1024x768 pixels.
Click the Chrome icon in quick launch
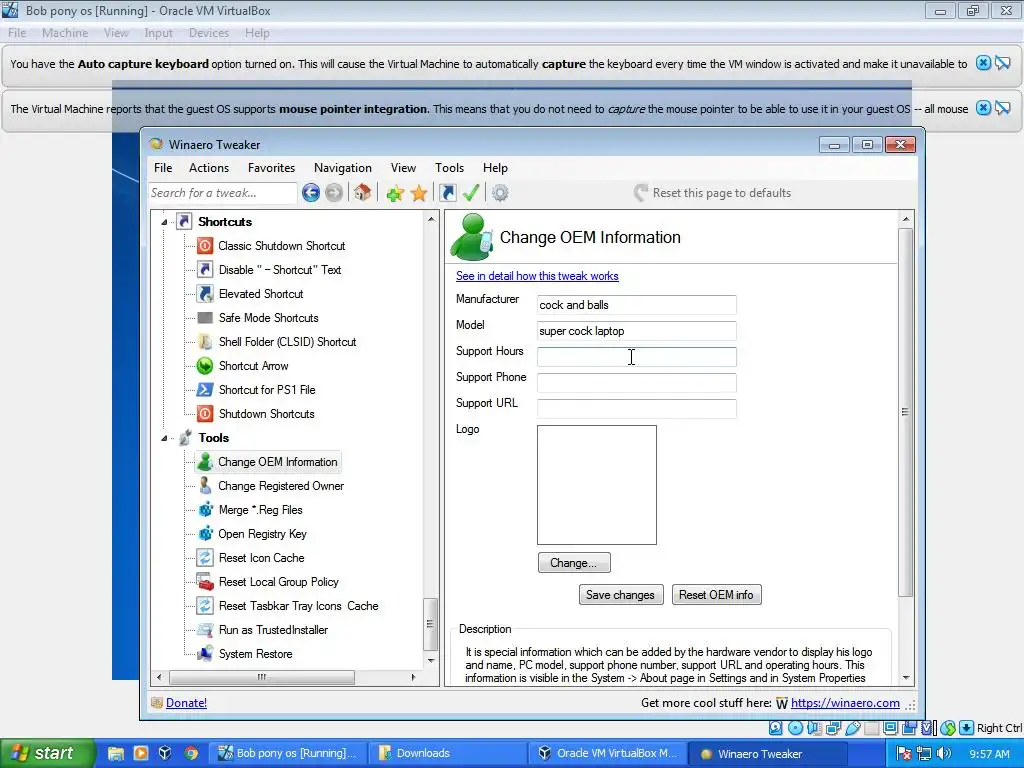coord(191,753)
